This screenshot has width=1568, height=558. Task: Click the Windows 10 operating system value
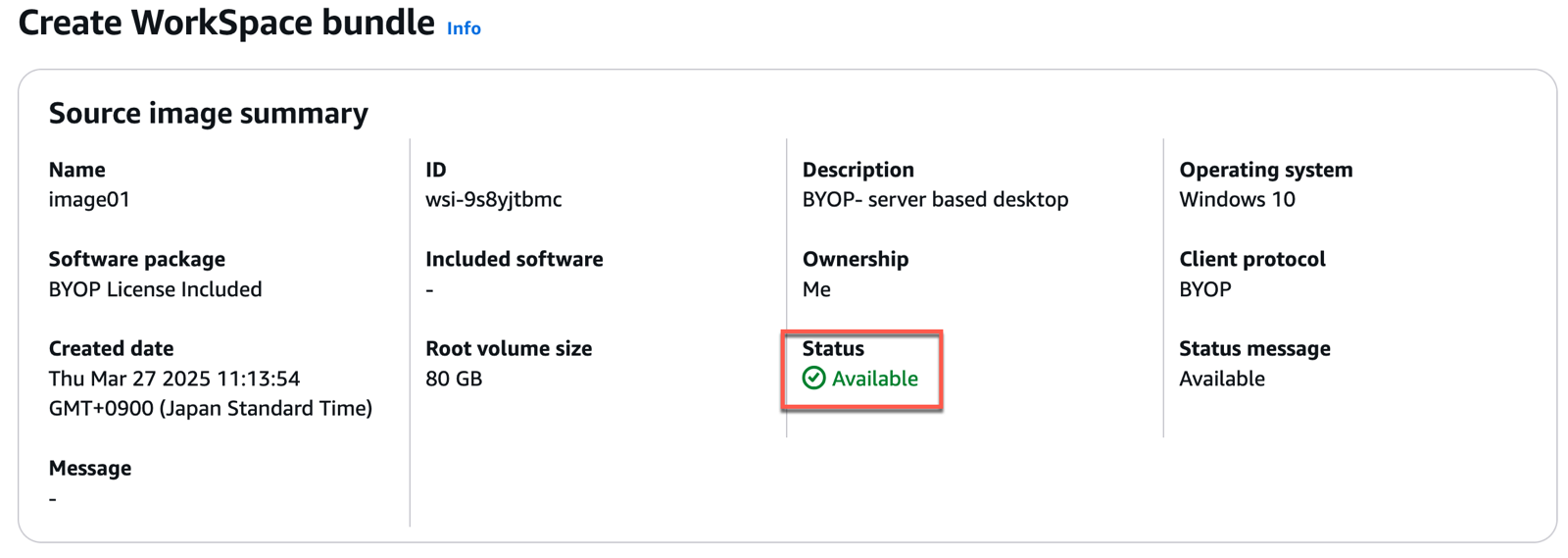click(x=1237, y=199)
